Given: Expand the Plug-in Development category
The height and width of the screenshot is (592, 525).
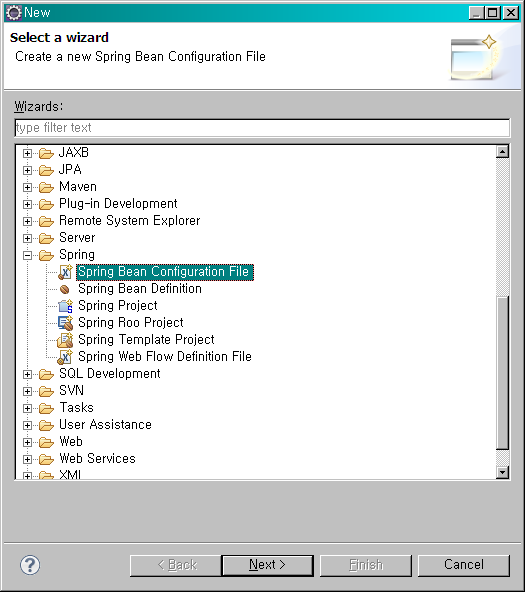Looking at the screenshot, I should 27,204.
